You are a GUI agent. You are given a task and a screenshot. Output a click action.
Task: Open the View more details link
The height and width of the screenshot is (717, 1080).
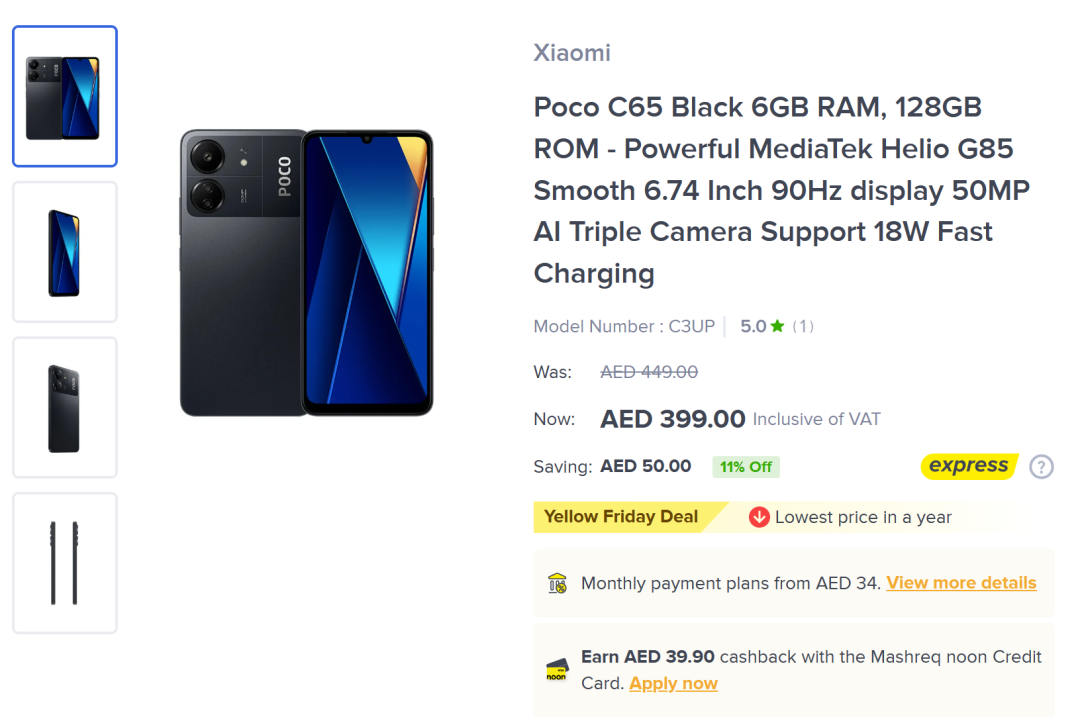(961, 583)
